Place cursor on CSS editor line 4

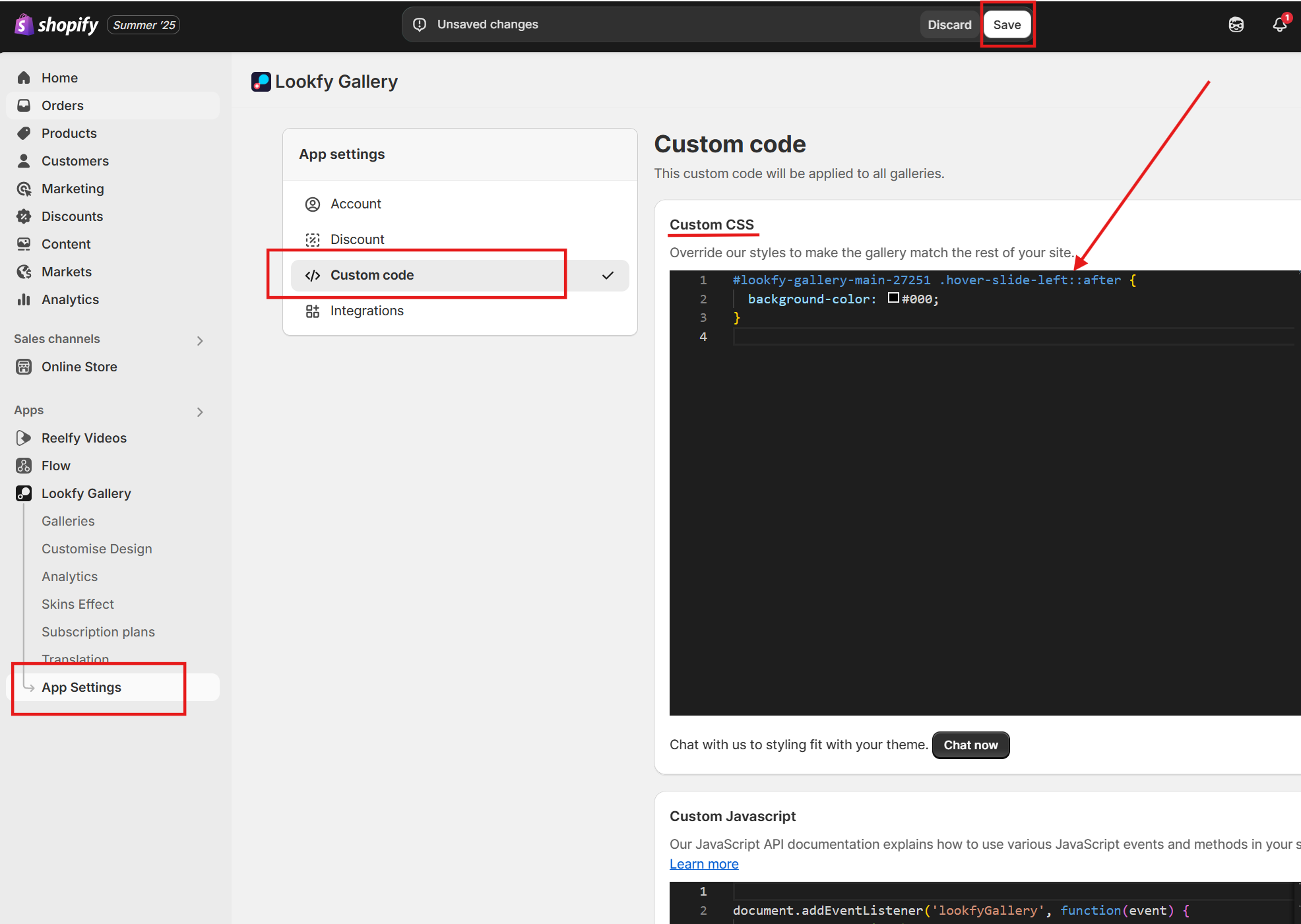tap(1013, 337)
